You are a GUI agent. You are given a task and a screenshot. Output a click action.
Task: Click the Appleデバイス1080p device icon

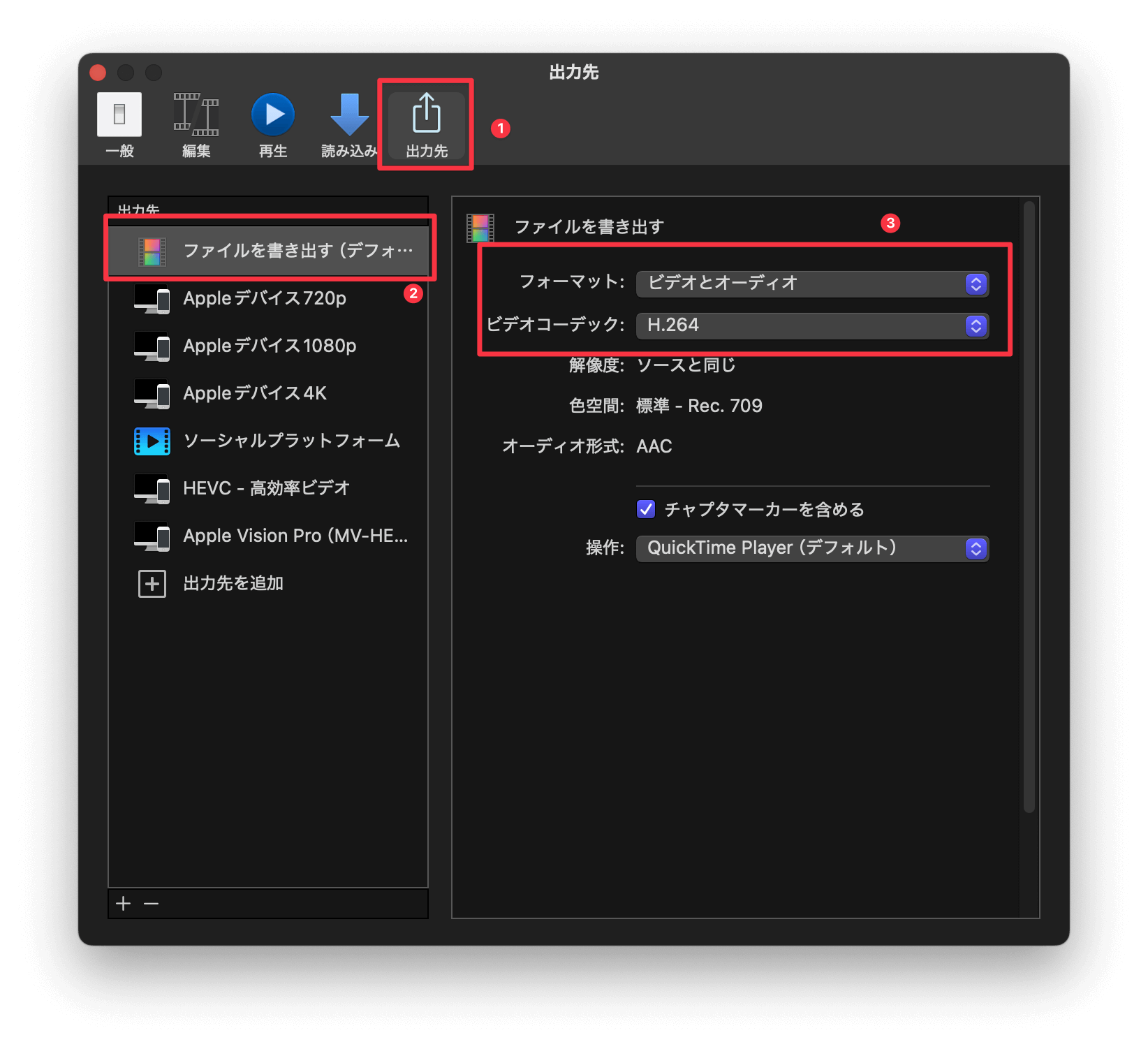pos(152,346)
